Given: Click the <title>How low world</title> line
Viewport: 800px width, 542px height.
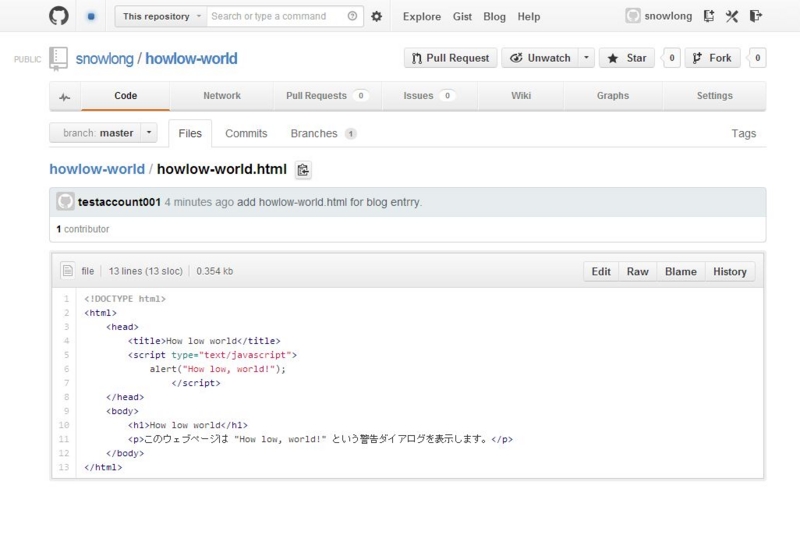Looking at the screenshot, I should click(204, 340).
